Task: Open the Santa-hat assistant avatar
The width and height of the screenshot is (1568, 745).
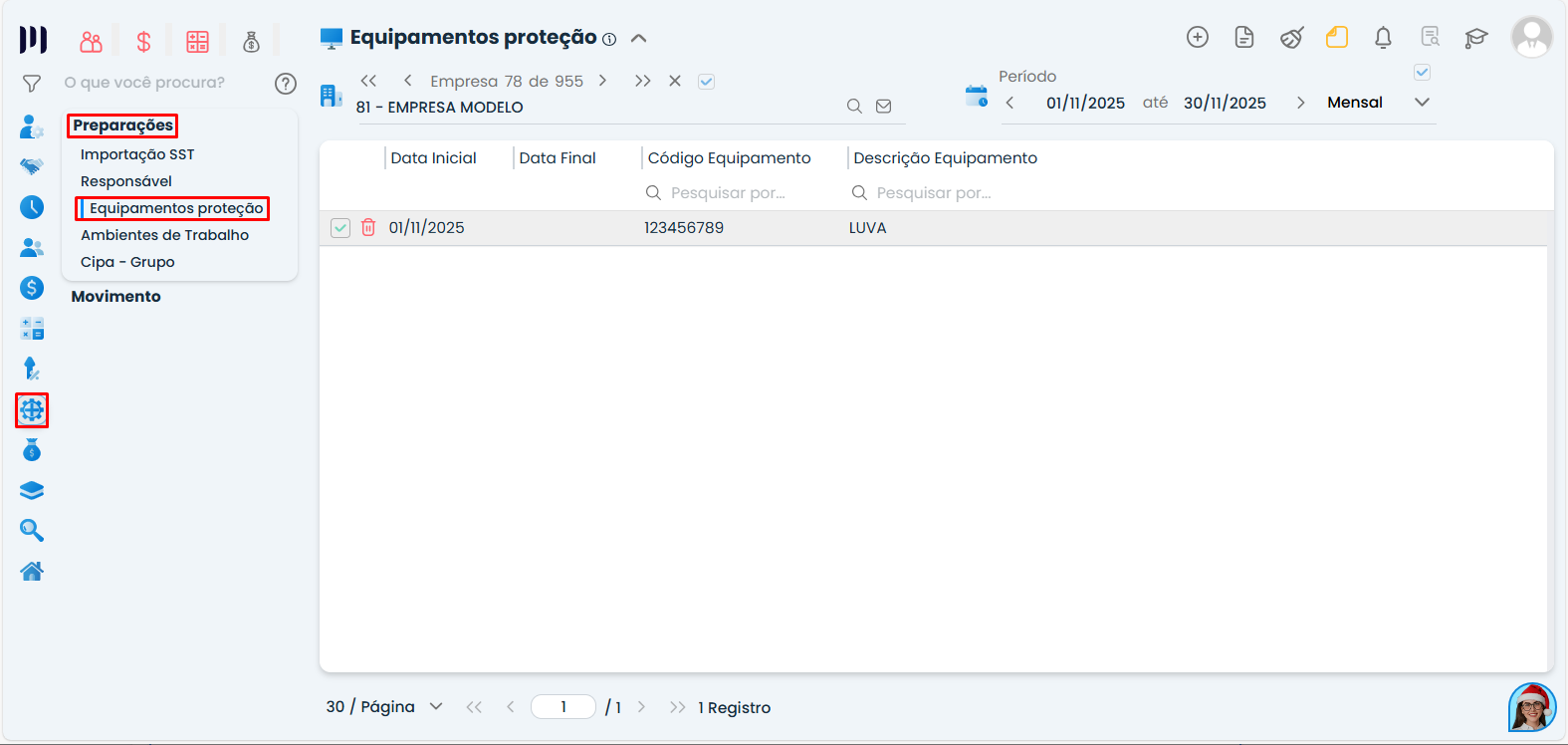Action: tap(1532, 708)
